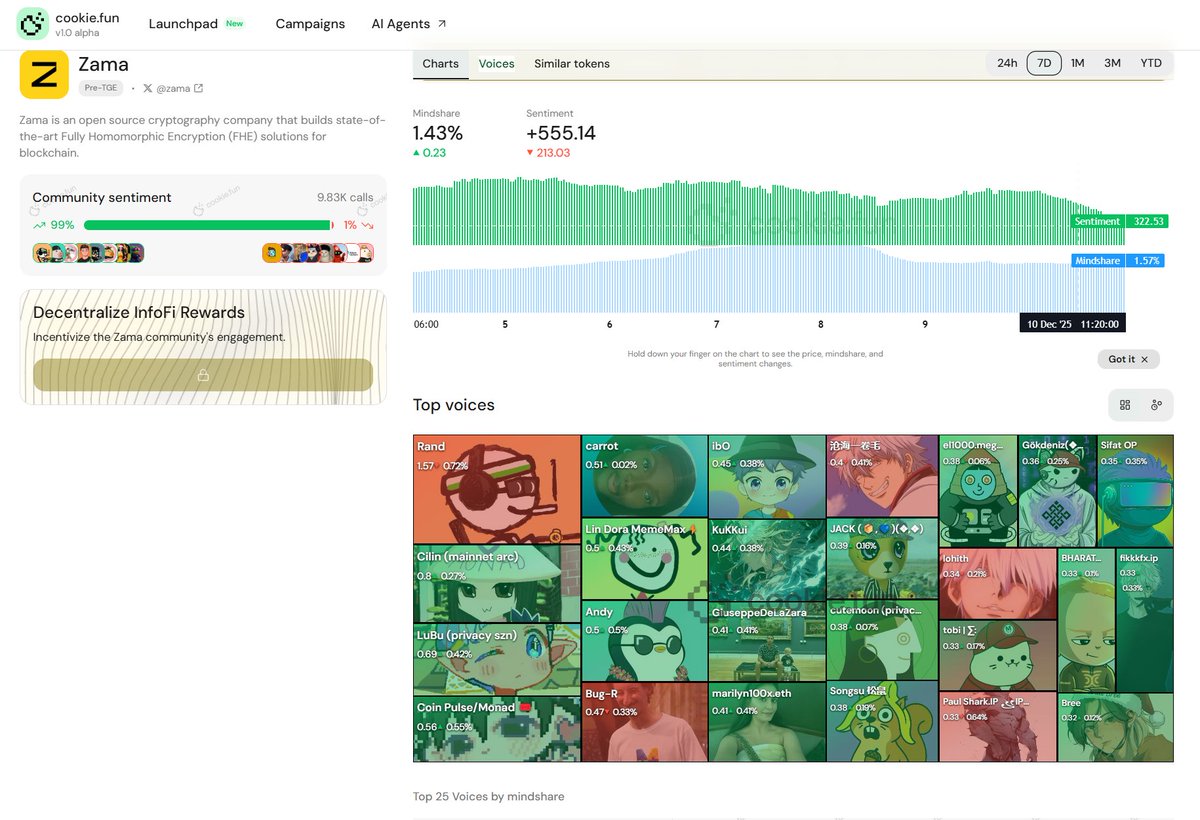Switch to the Similar tokens tab
Screen dimensions: 1200x820
(572, 63)
